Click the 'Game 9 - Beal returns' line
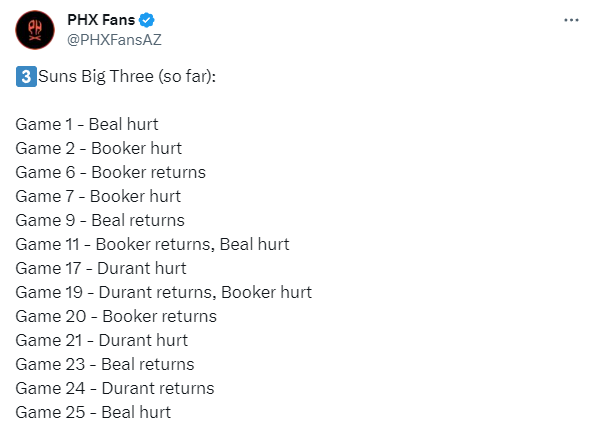The image size is (596, 429). point(100,220)
